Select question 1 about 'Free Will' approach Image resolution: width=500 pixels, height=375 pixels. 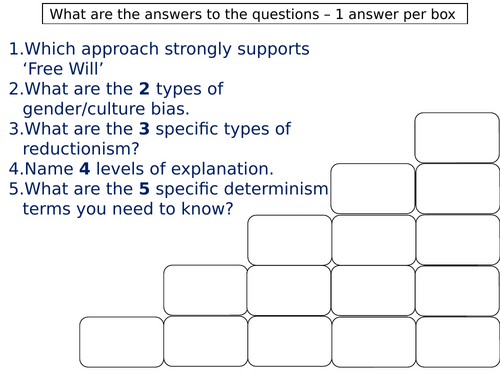(159, 59)
